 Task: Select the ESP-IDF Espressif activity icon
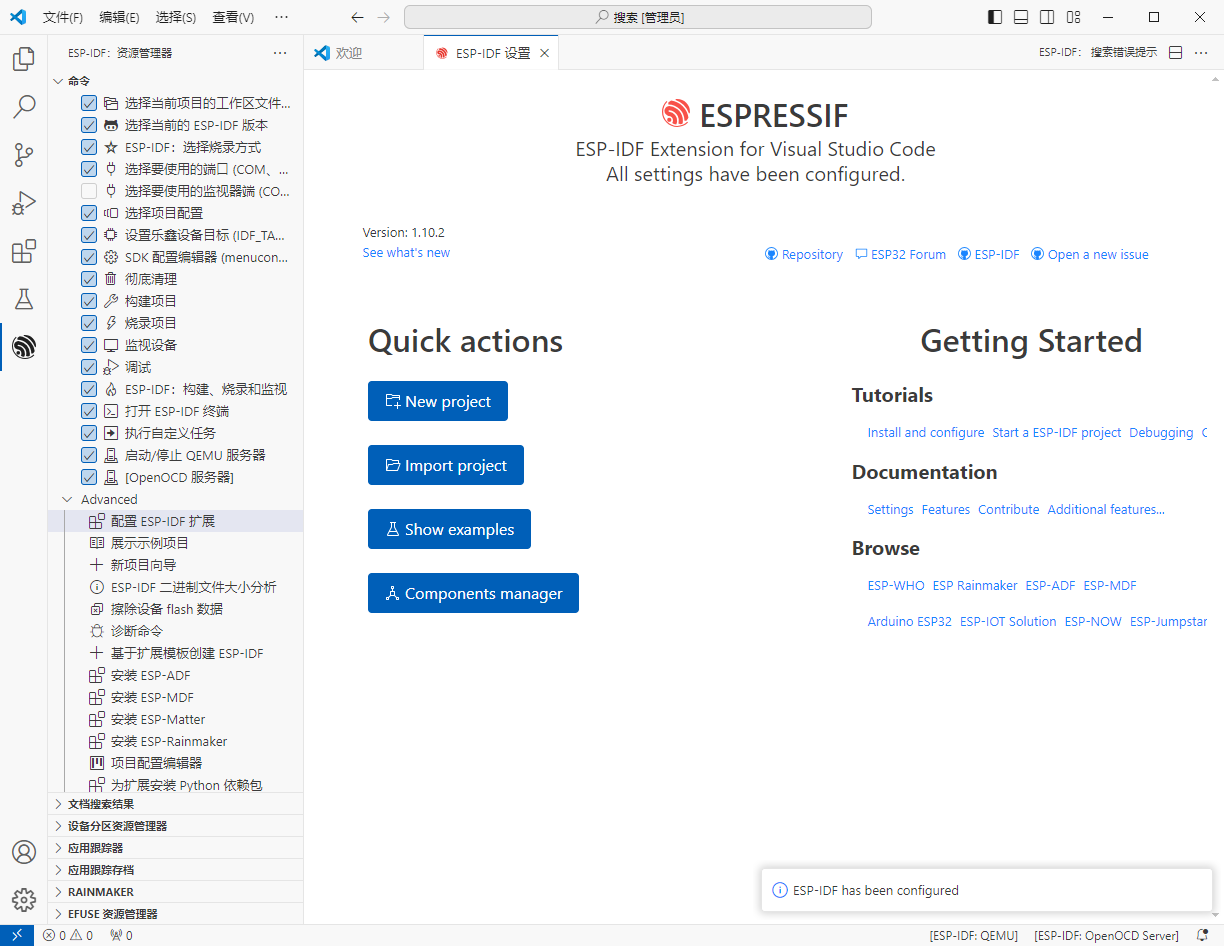[24, 347]
